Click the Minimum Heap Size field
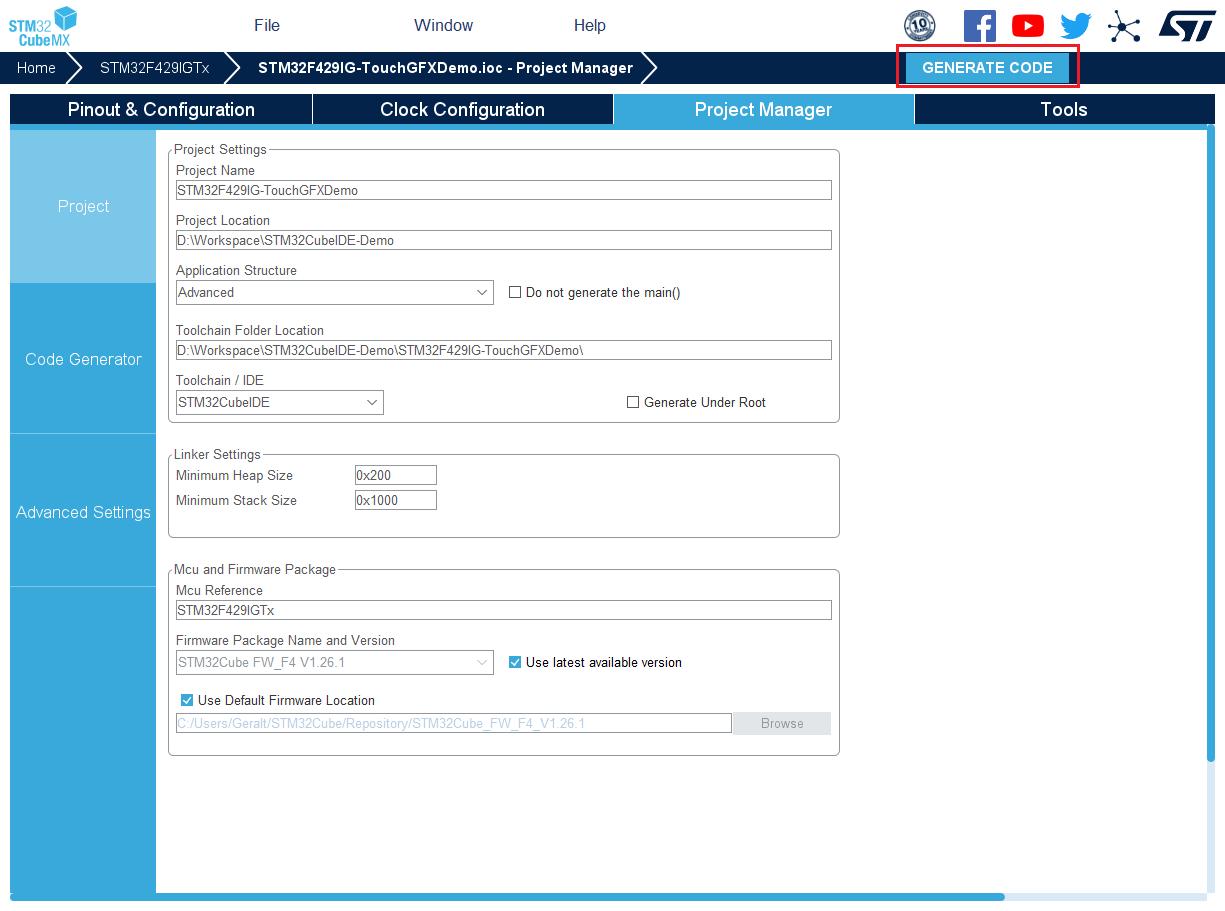Screen dimensions: 1225x911 click(395, 475)
